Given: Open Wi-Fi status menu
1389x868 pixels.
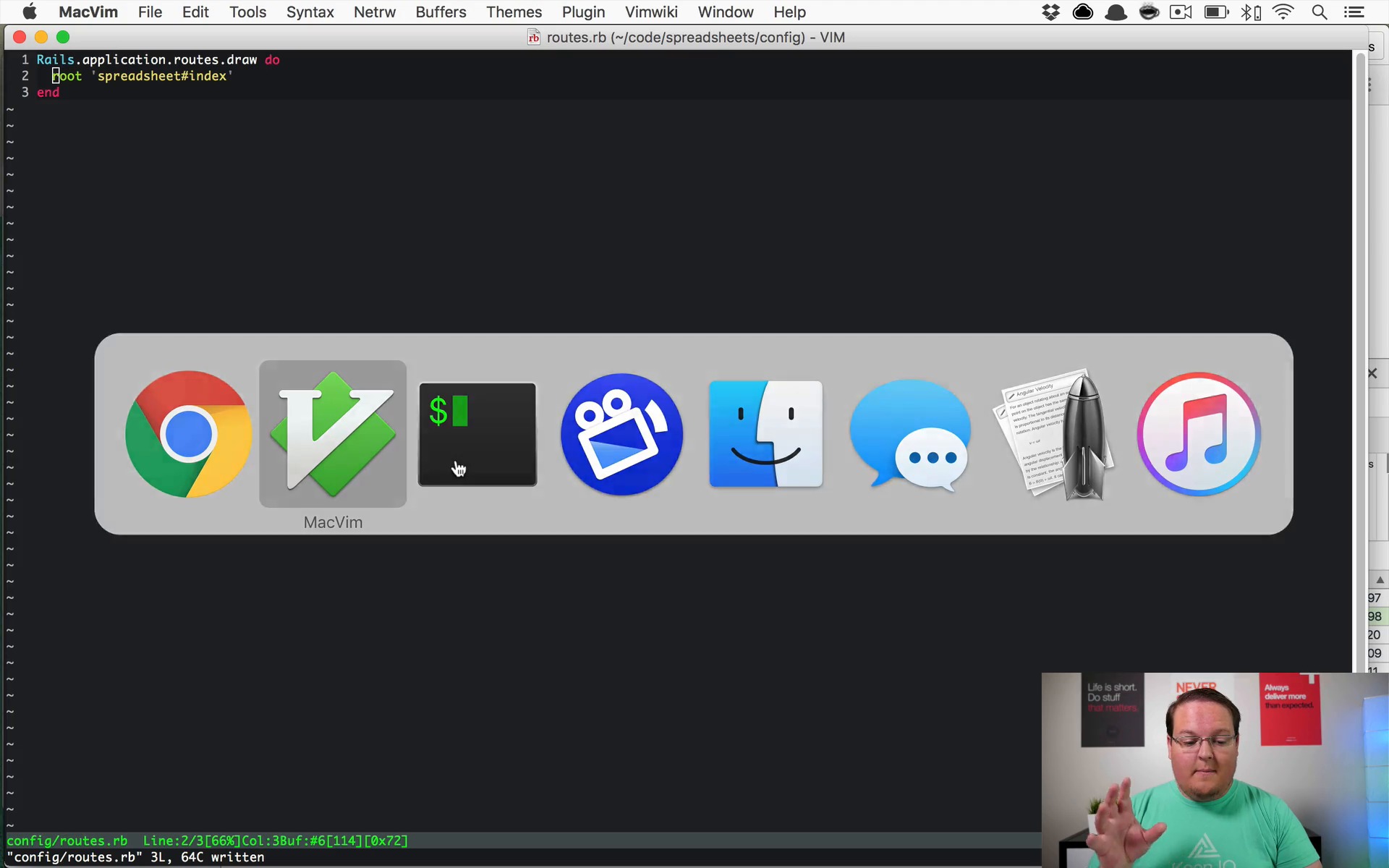Looking at the screenshot, I should tap(1283, 12).
